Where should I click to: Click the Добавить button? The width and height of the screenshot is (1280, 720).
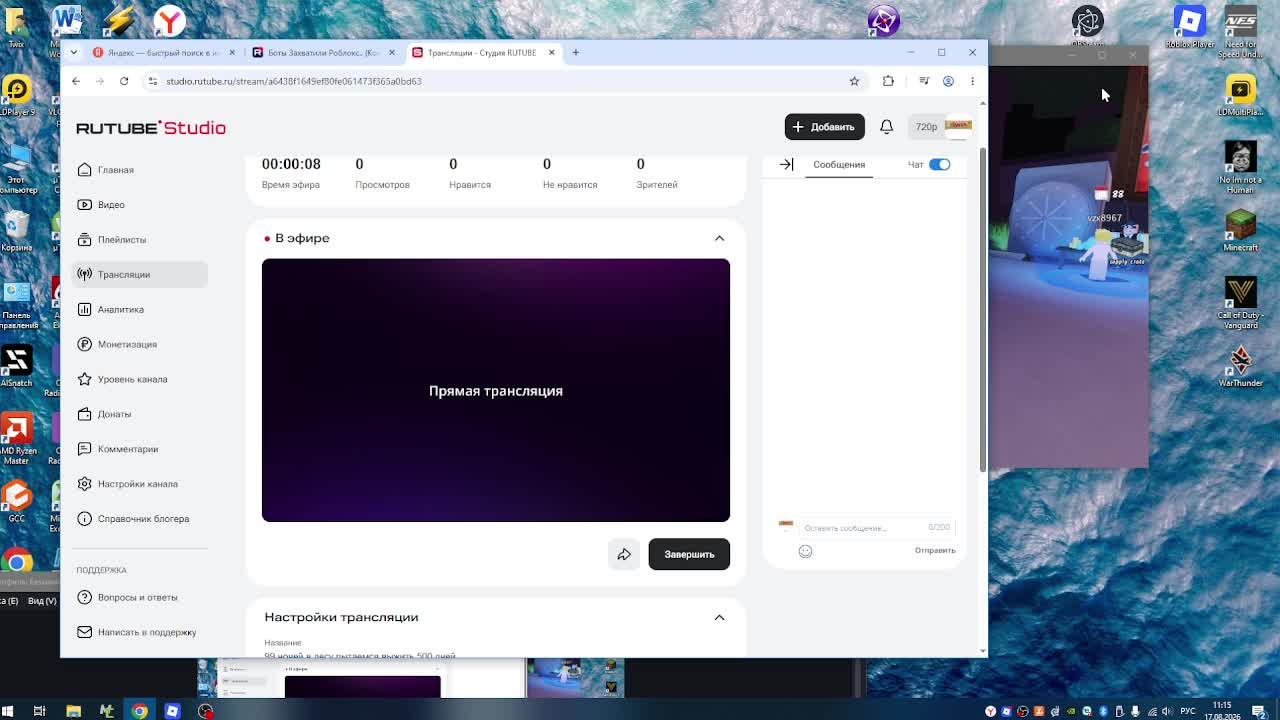[x=824, y=127]
